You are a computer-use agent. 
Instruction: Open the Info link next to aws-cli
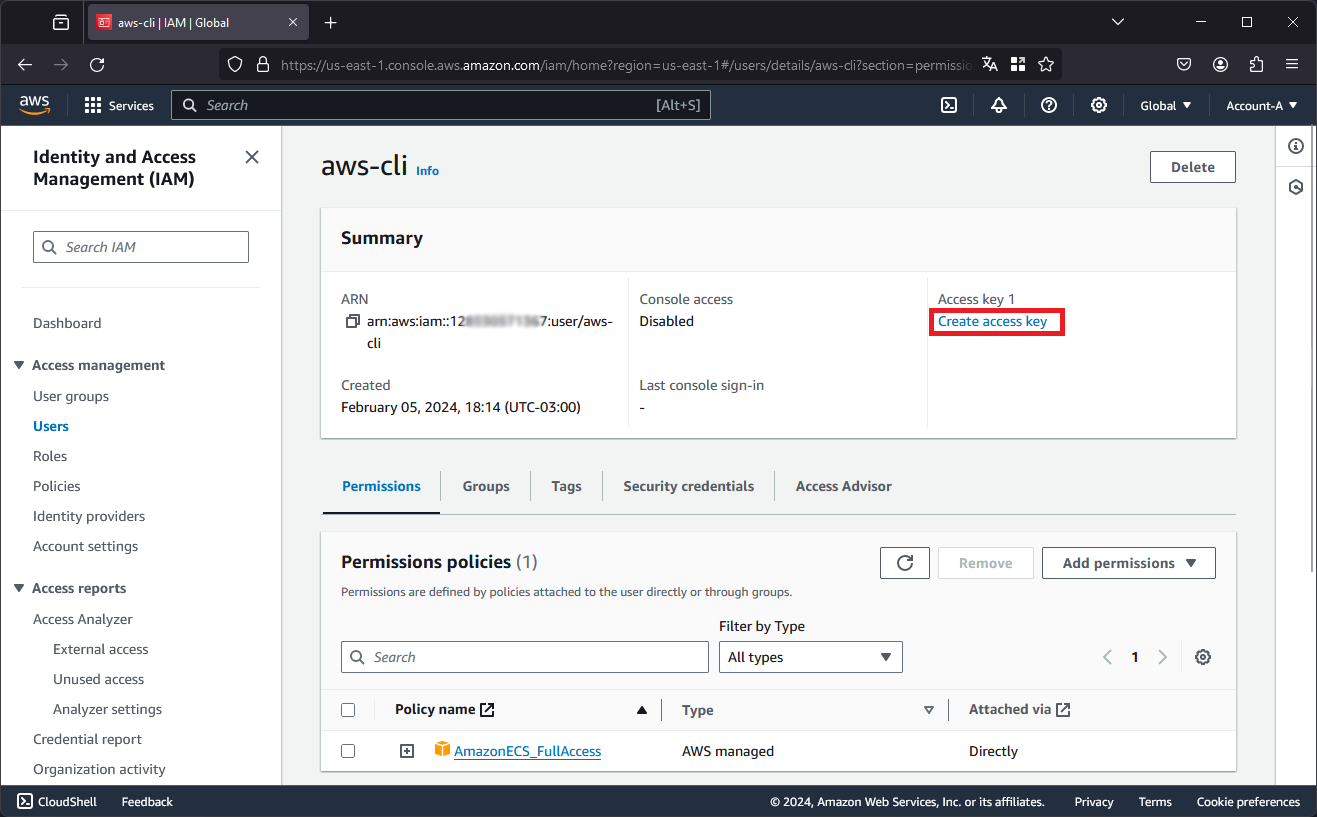click(x=427, y=171)
